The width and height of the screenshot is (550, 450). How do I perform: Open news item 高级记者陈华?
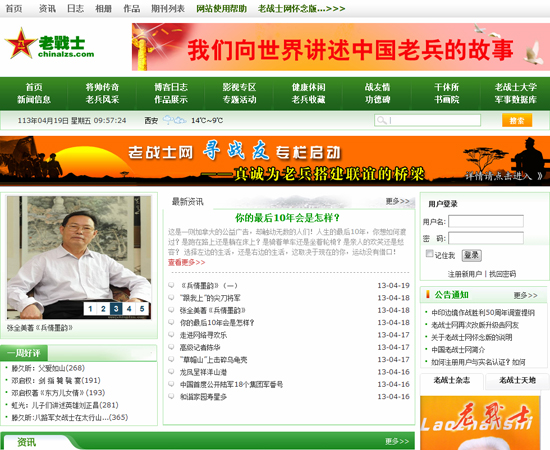click(200, 347)
